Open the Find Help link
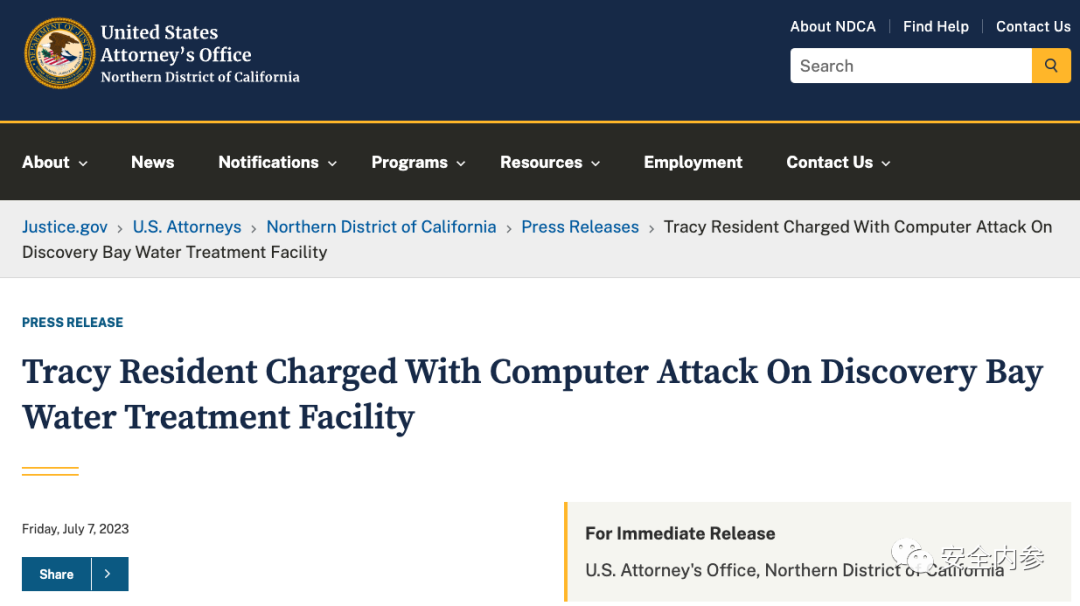The image size is (1080, 606). coord(935,27)
